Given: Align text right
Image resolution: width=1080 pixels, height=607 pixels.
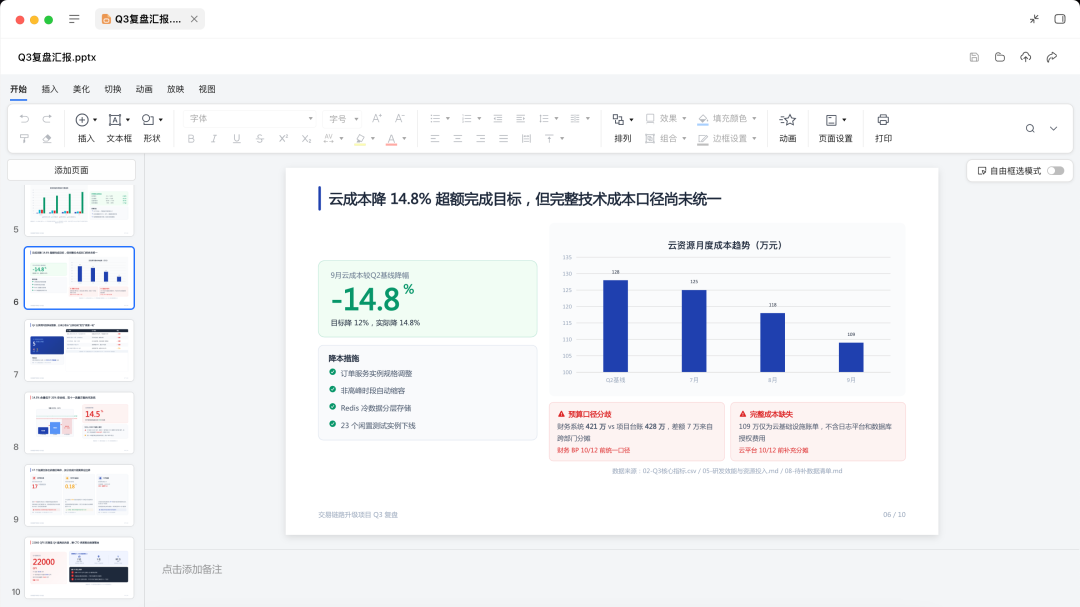Looking at the screenshot, I should 481,138.
